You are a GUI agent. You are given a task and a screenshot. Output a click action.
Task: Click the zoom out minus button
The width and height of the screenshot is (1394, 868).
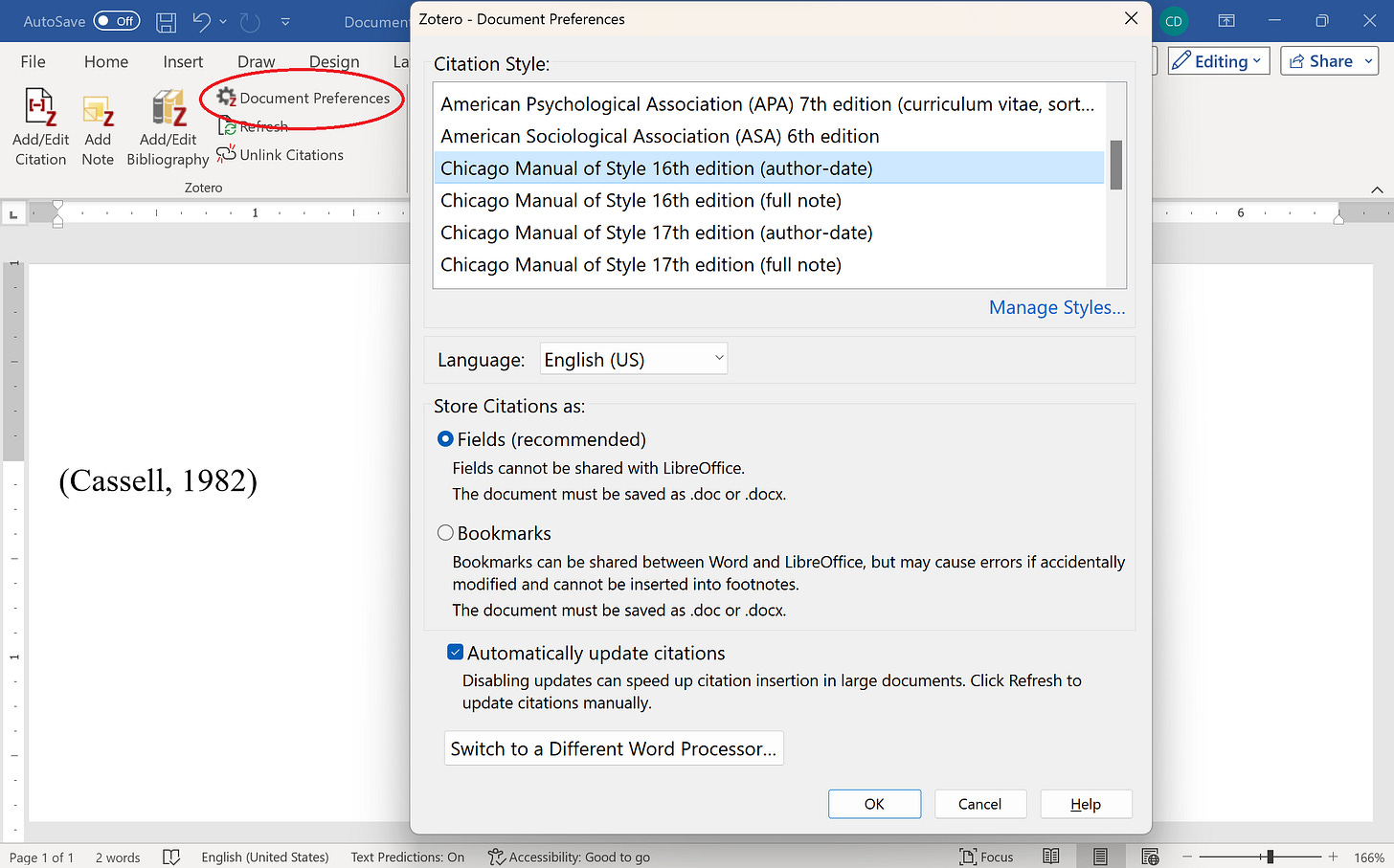point(1187,857)
